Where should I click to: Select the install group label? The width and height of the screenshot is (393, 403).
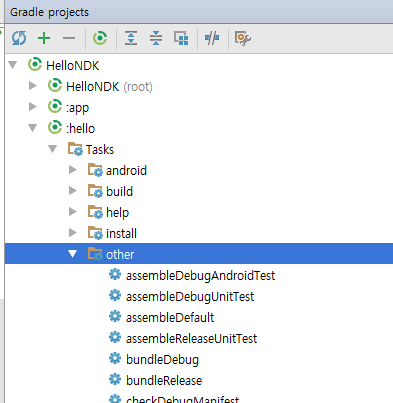[x=121, y=234]
